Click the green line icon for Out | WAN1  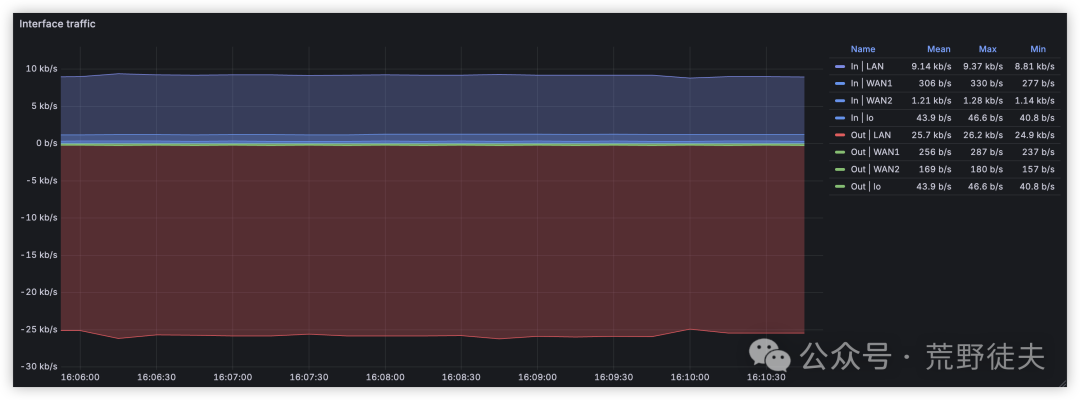[840, 152]
